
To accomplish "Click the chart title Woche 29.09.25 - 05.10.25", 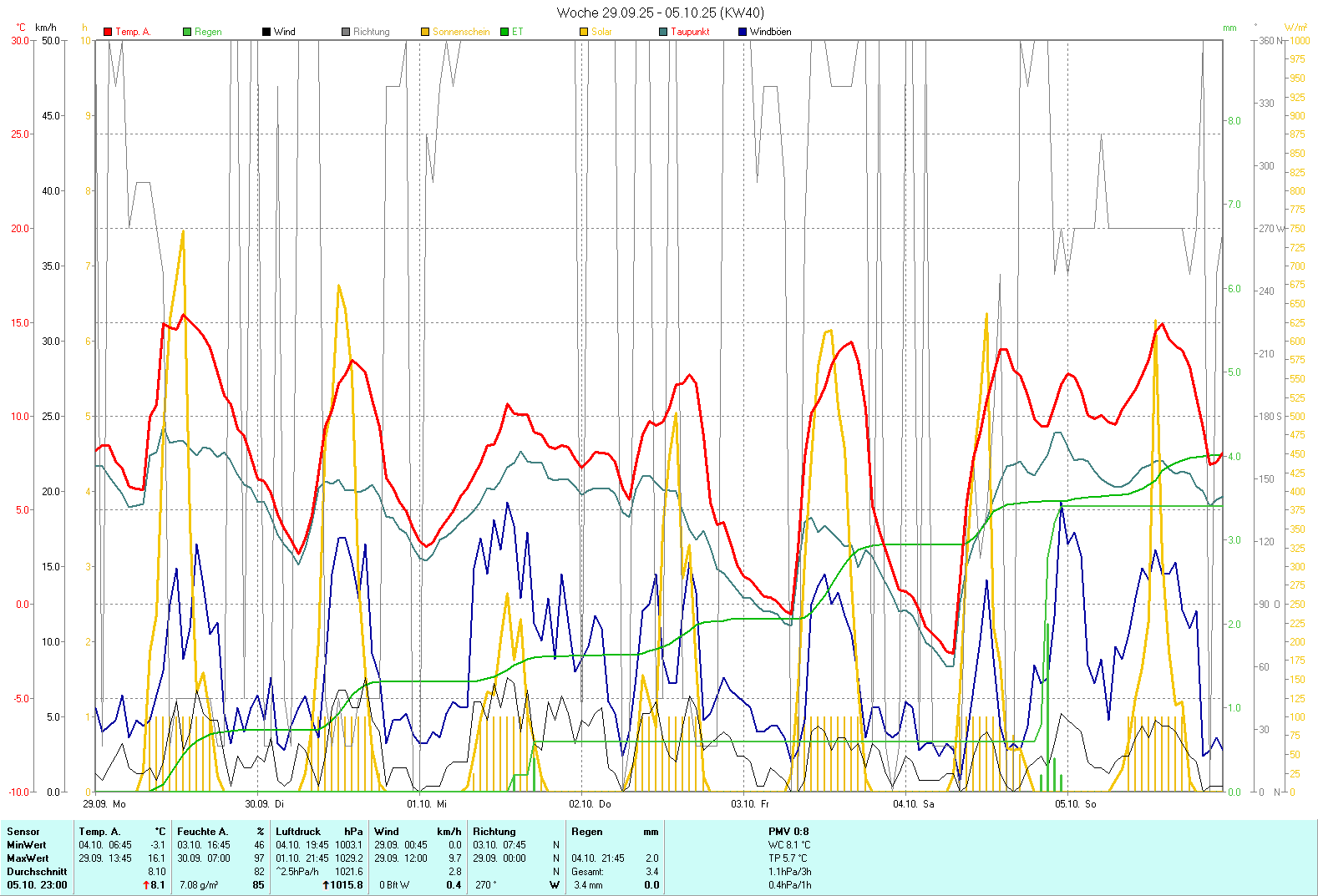I will coord(660,13).
